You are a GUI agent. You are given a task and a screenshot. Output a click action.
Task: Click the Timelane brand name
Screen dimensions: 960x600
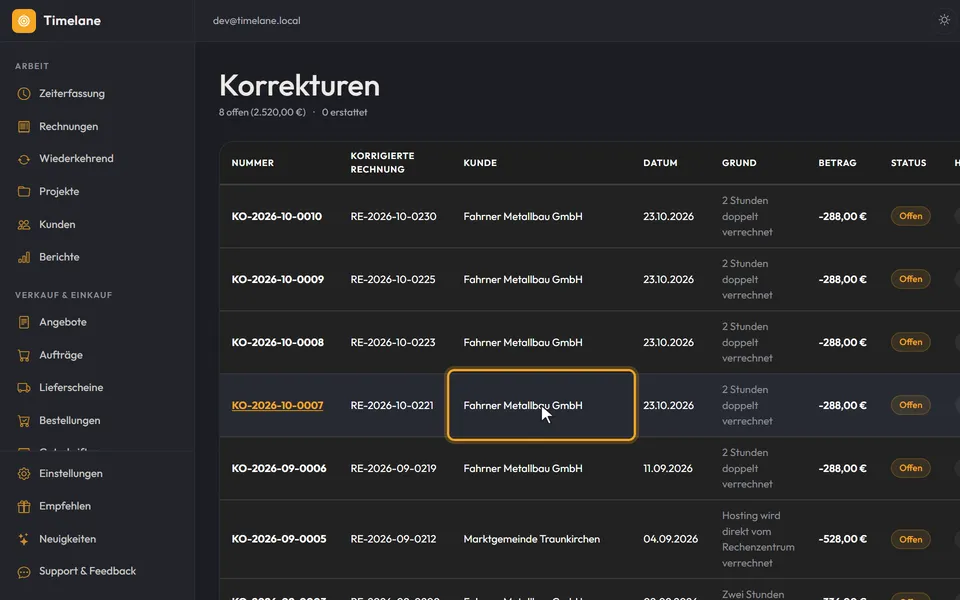tap(72, 21)
